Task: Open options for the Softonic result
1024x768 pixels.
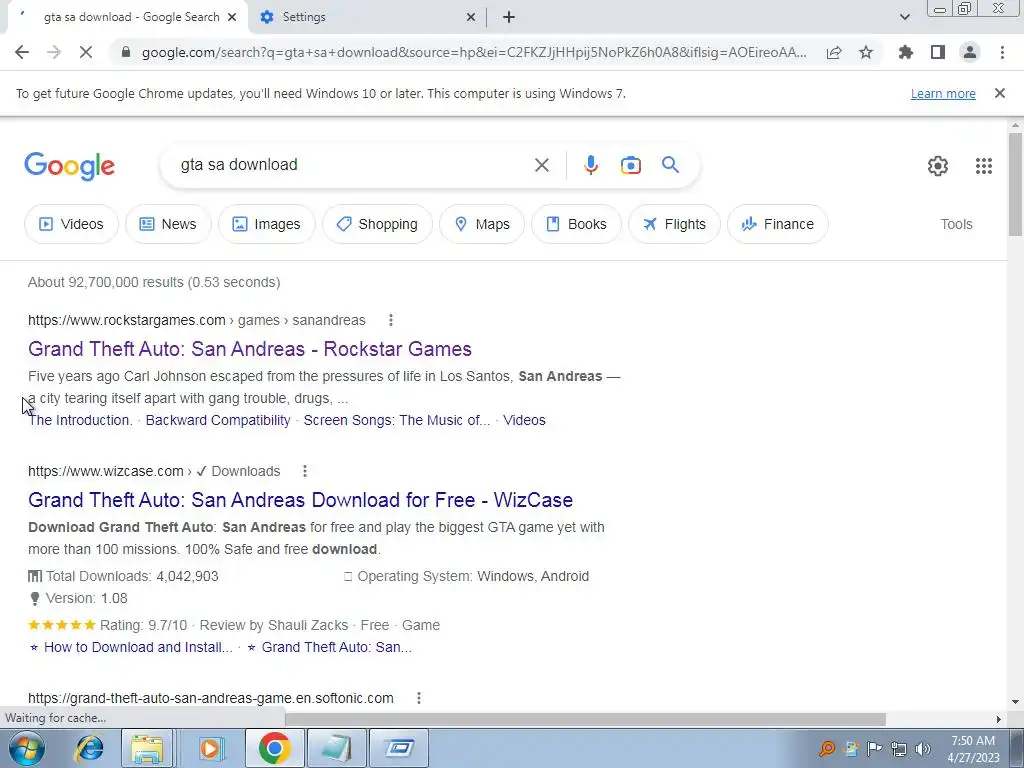Action: [419, 698]
